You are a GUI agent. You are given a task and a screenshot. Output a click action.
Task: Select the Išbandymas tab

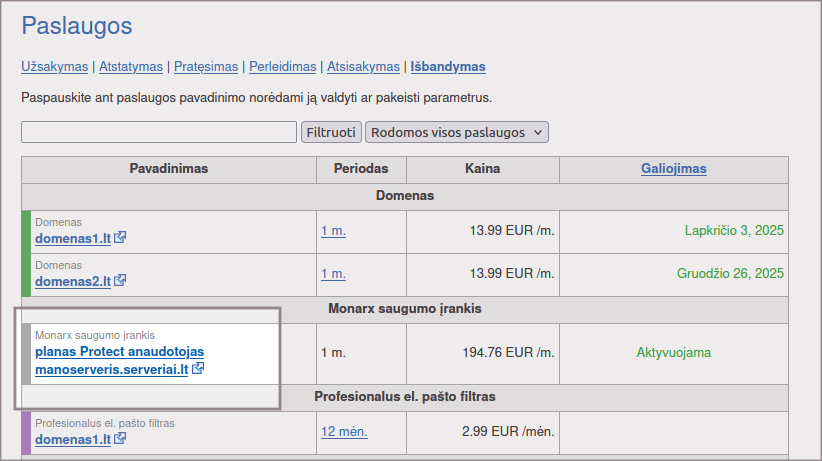(x=448, y=67)
